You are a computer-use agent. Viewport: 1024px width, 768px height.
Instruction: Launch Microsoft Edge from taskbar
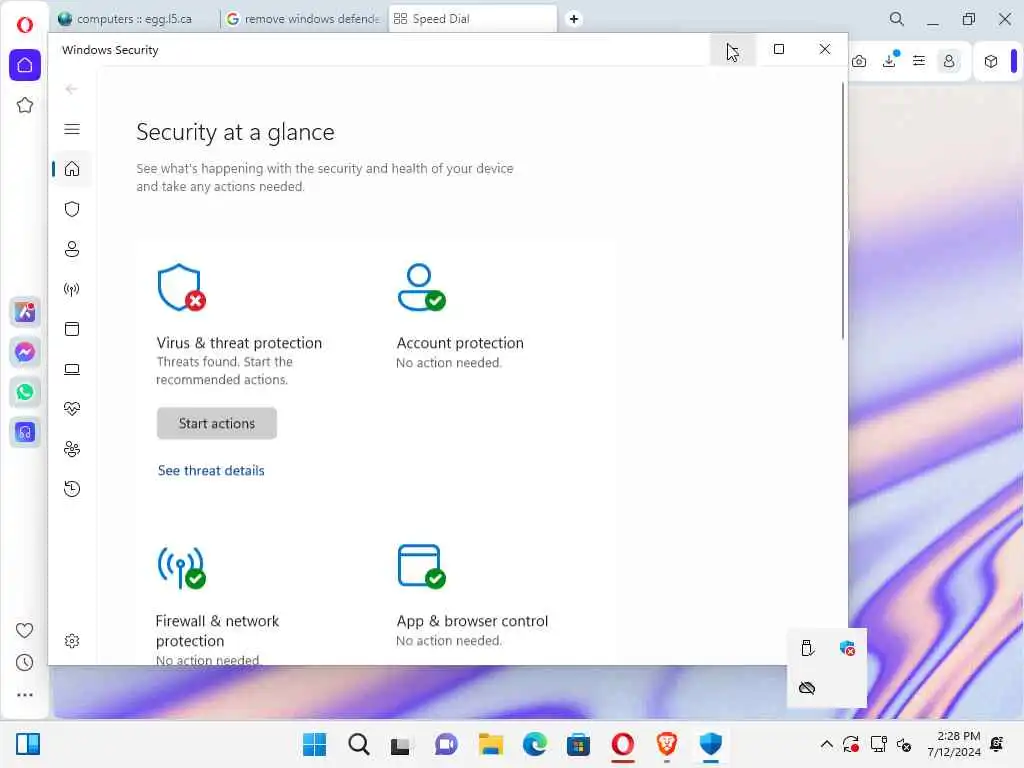[x=535, y=744]
